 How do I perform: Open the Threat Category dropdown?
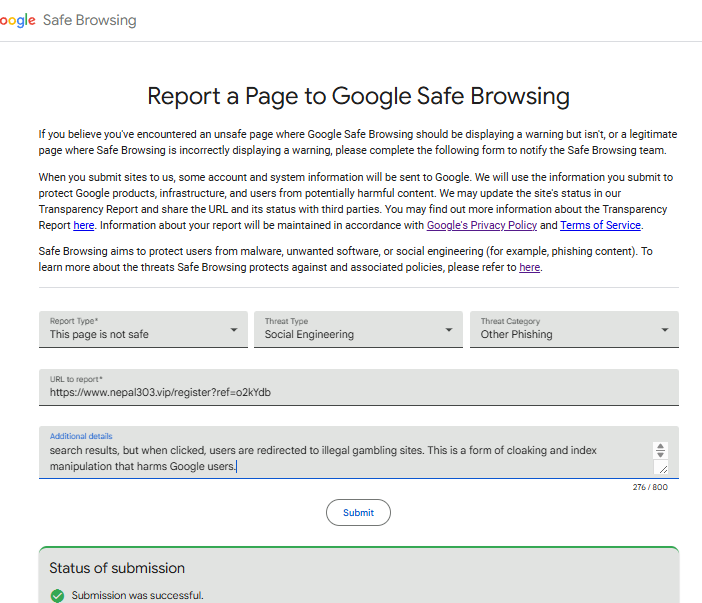tap(574, 329)
